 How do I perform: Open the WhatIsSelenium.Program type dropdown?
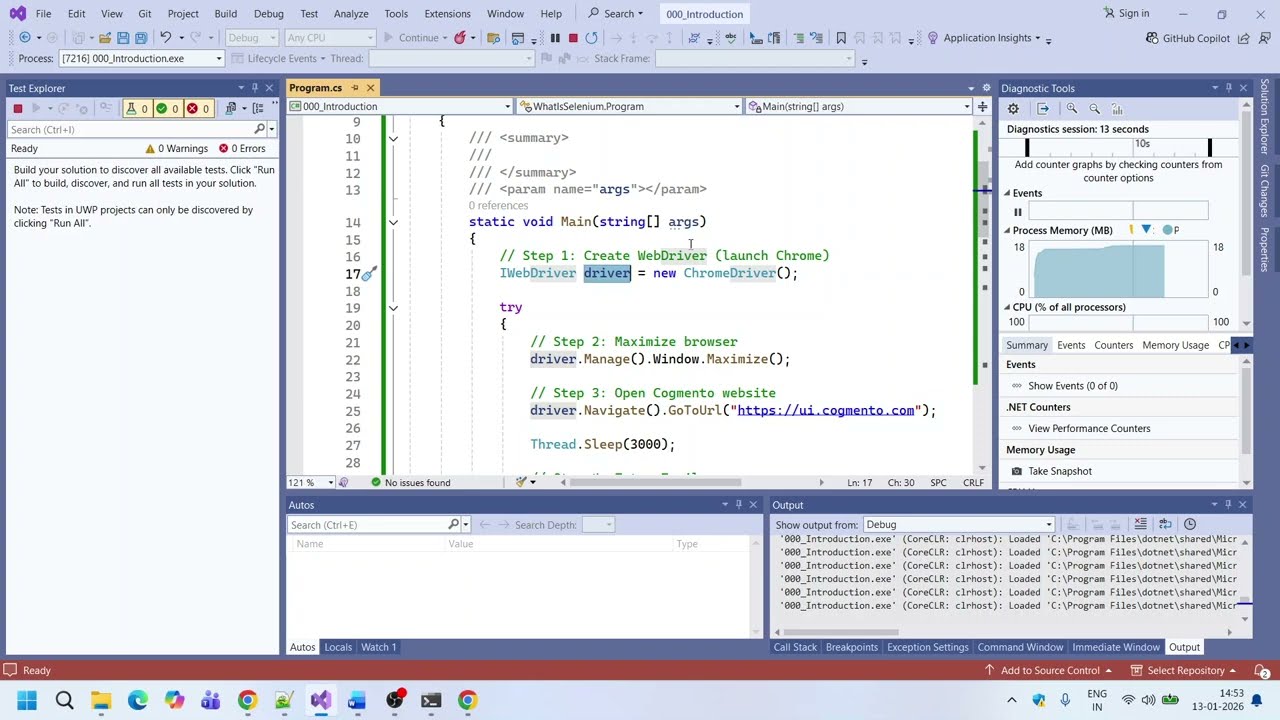pos(629,106)
